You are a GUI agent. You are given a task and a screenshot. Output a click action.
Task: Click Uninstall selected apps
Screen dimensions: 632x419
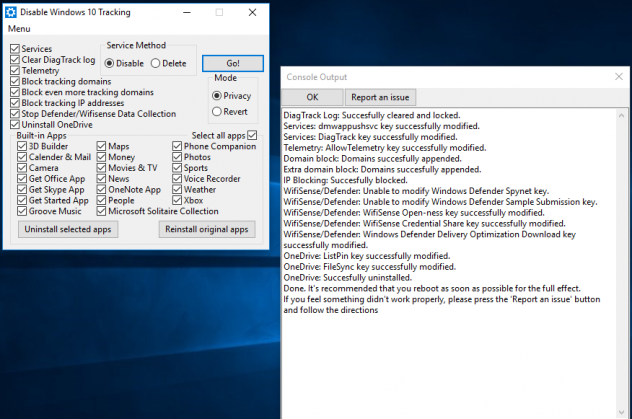[x=69, y=230]
